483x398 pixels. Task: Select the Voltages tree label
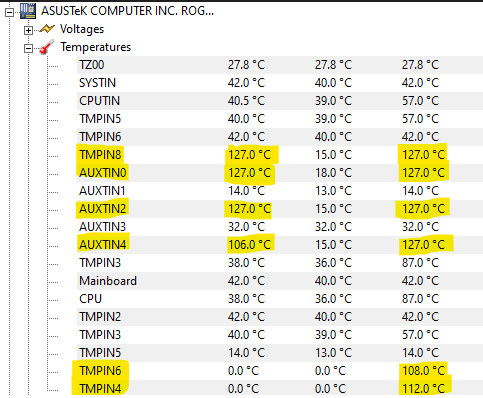pos(82,29)
